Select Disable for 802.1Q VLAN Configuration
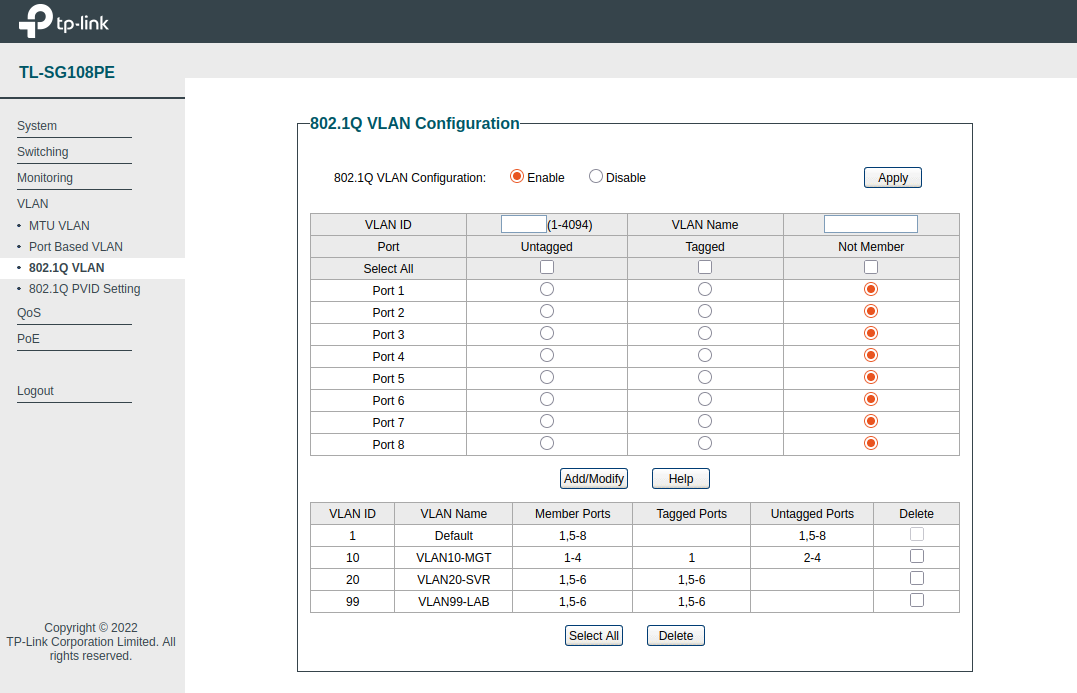 [595, 176]
